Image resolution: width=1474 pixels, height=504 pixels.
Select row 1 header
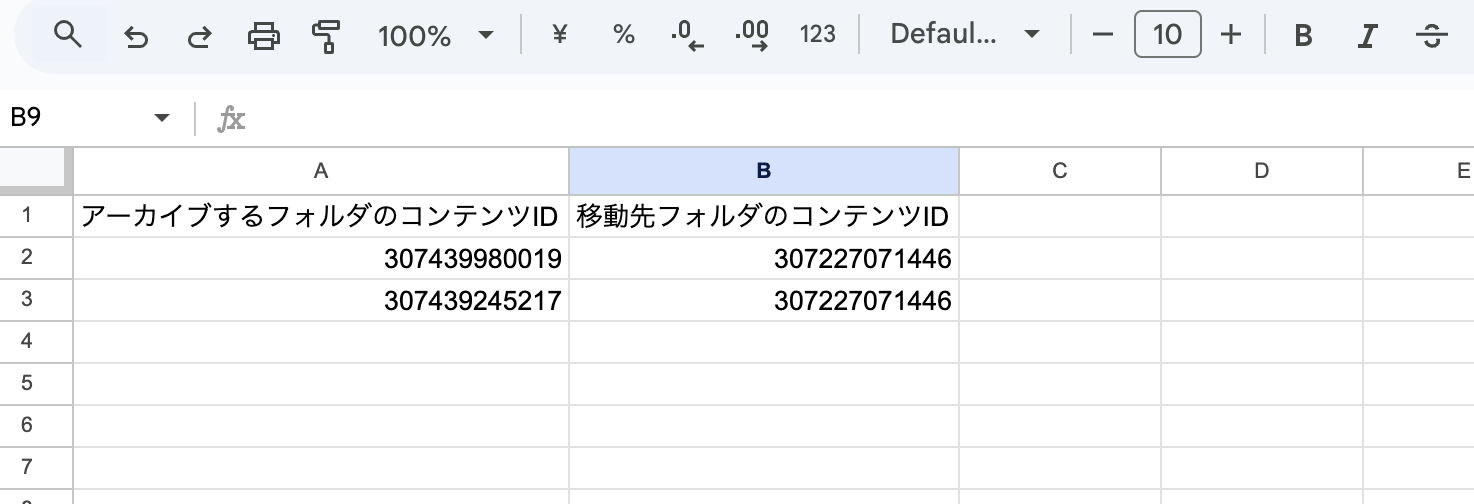click(x=36, y=215)
